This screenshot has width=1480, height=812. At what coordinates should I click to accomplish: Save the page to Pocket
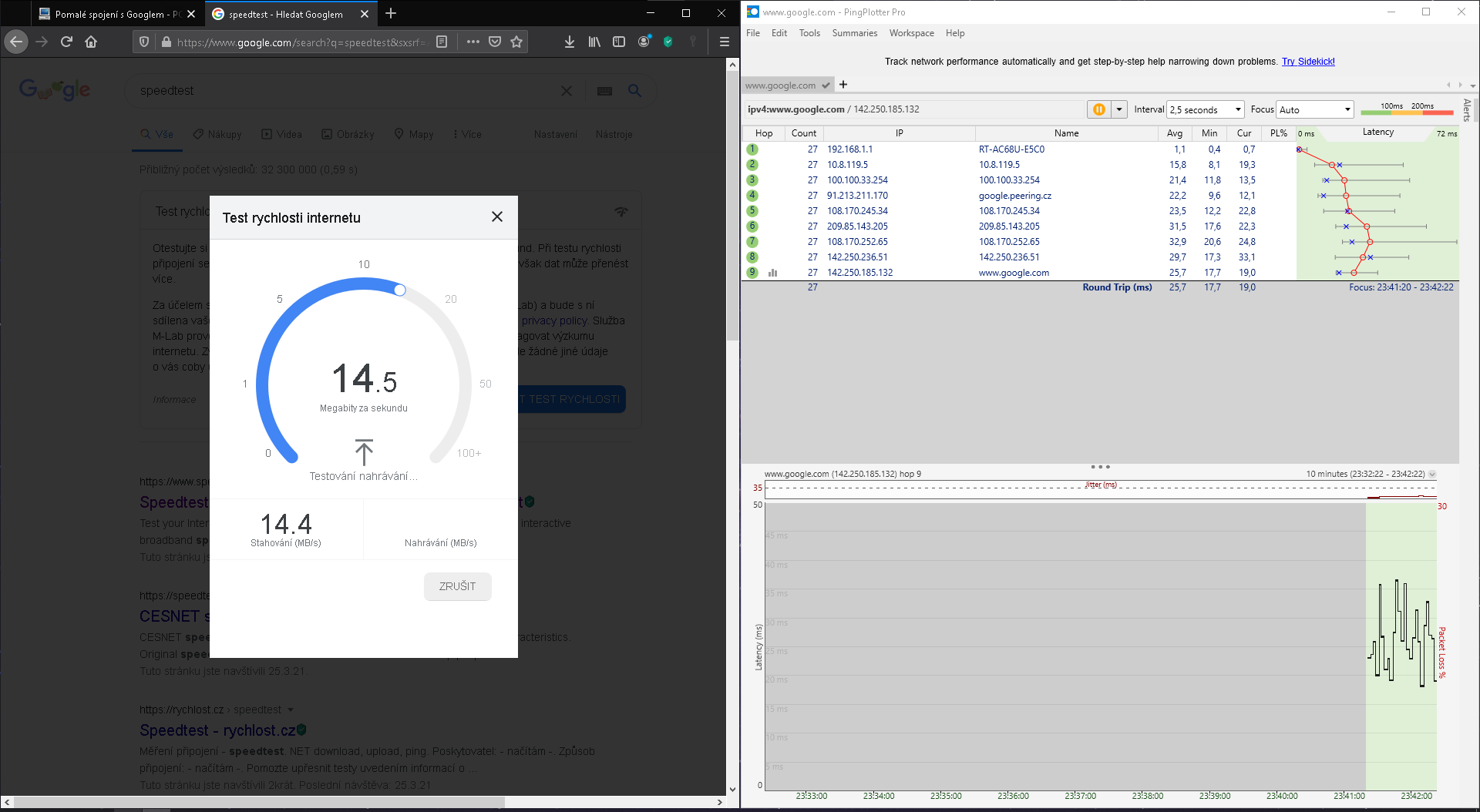coord(495,42)
